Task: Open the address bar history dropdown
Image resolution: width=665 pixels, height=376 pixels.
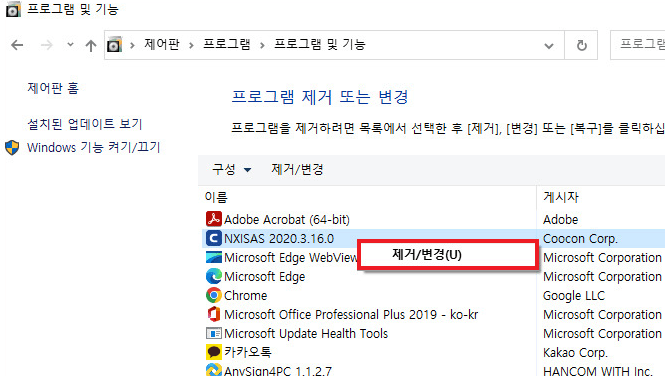Action: (x=549, y=45)
